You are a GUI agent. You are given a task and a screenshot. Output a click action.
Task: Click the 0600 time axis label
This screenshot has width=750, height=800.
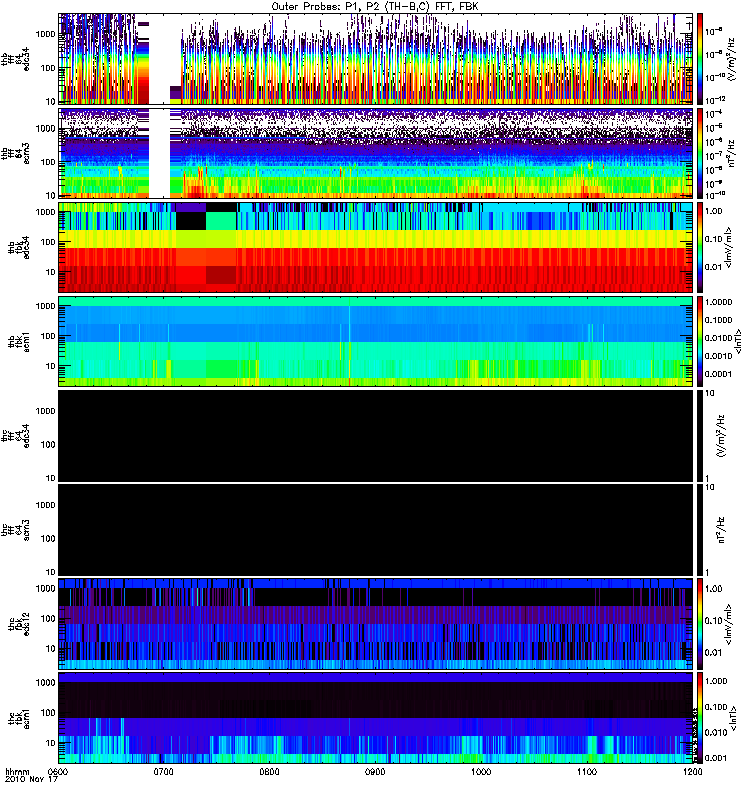(x=58, y=771)
